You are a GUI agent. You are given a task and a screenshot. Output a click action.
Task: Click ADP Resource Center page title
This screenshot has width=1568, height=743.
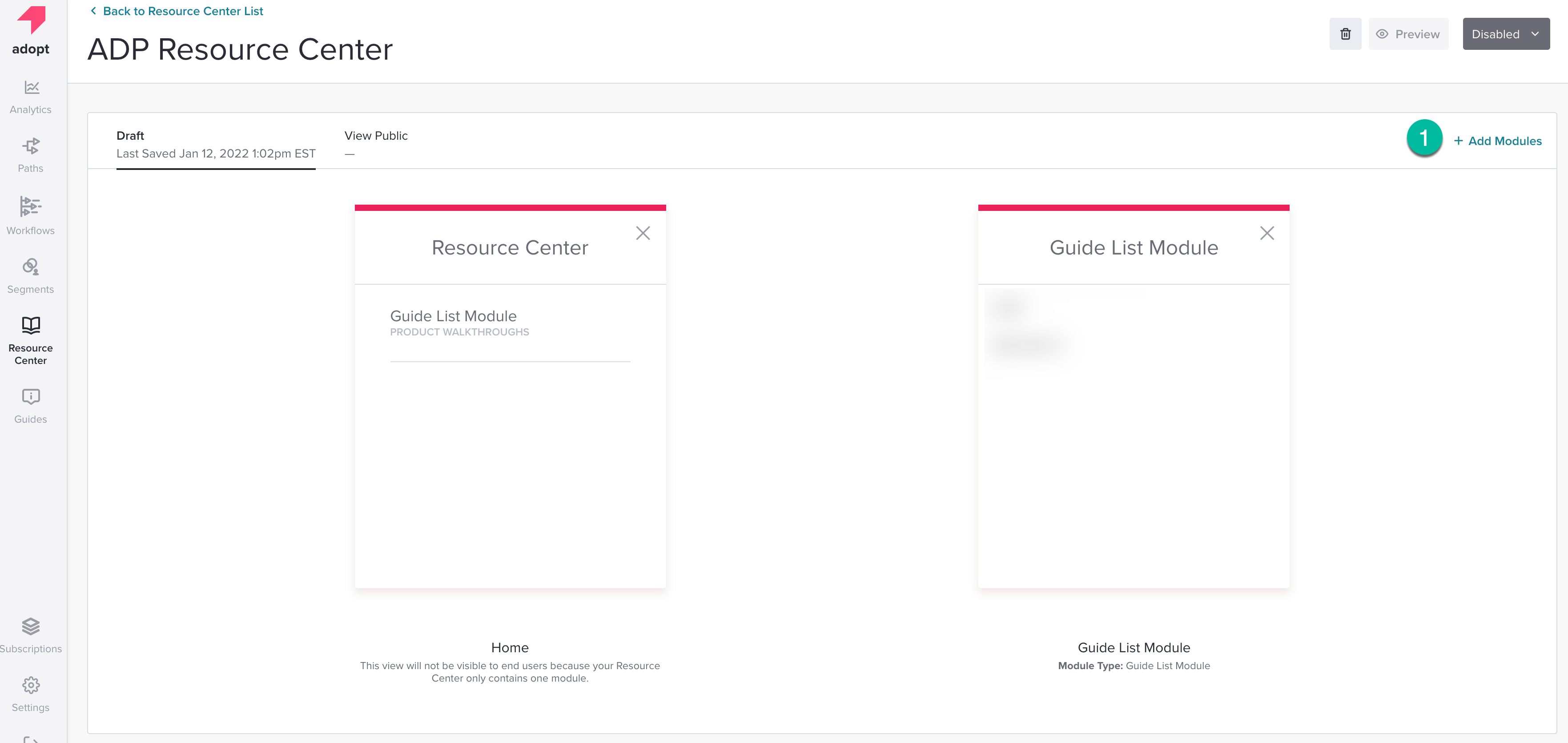coord(241,49)
